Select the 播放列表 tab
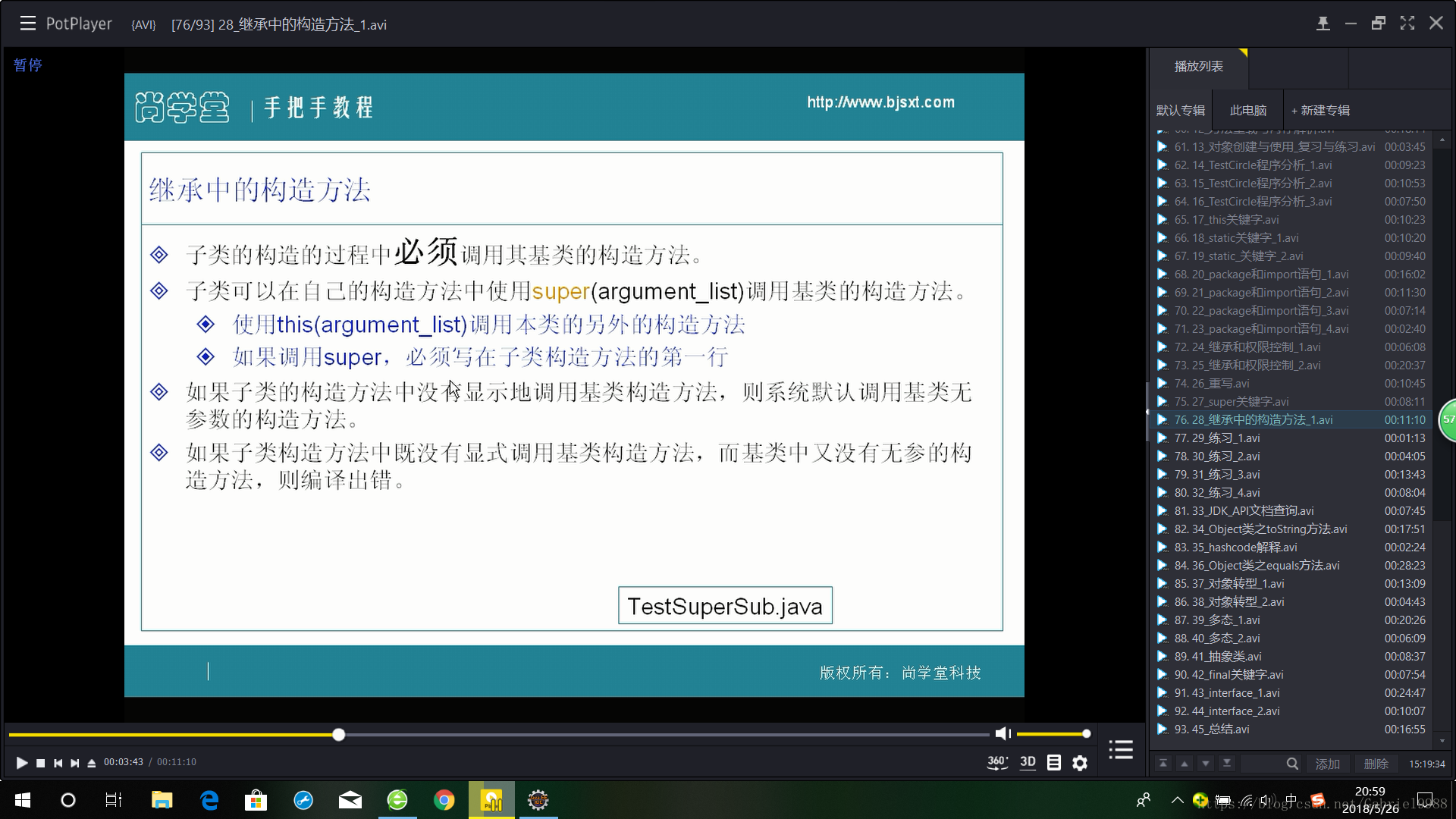Image resolution: width=1456 pixels, height=819 pixels. pyautogui.click(x=1199, y=67)
